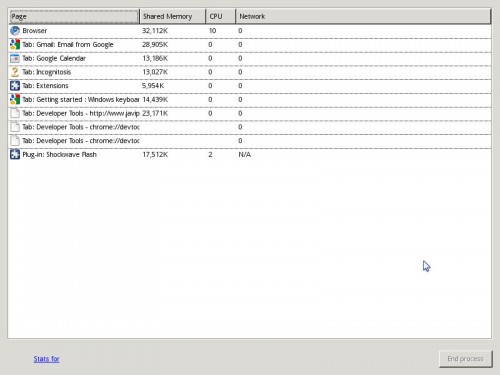Sort by the Network column header
Viewport: 500px width, 375px height.
coord(363,16)
